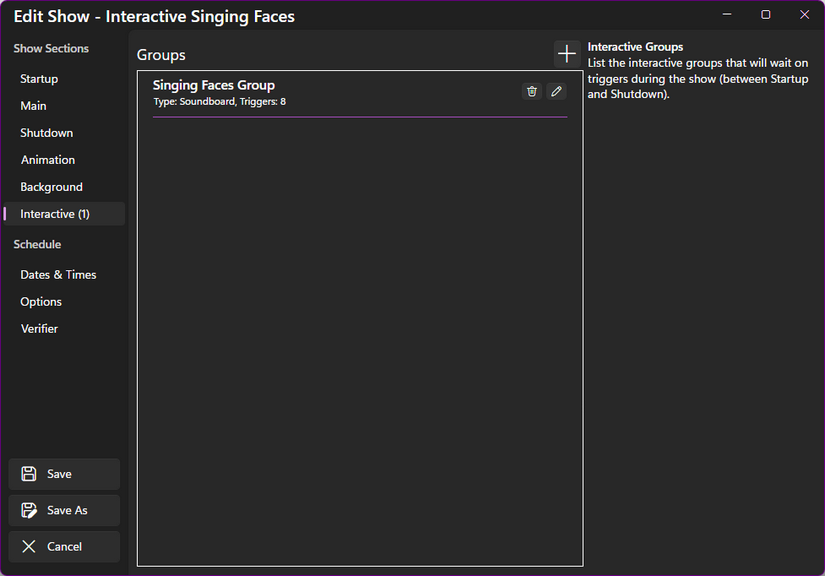Select the Singing Faces Group entry
Image resolution: width=825 pixels, height=576 pixels.
pos(300,91)
